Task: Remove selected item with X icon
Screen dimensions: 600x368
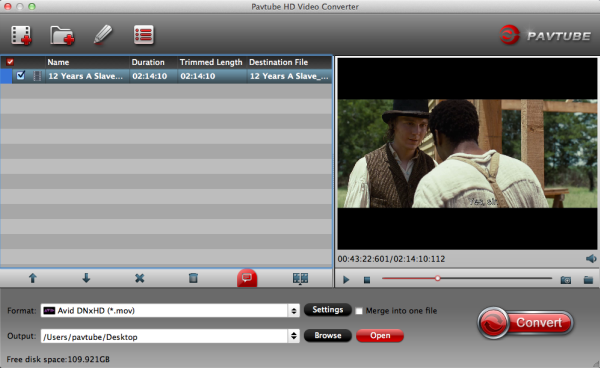Action: point(140,278)
